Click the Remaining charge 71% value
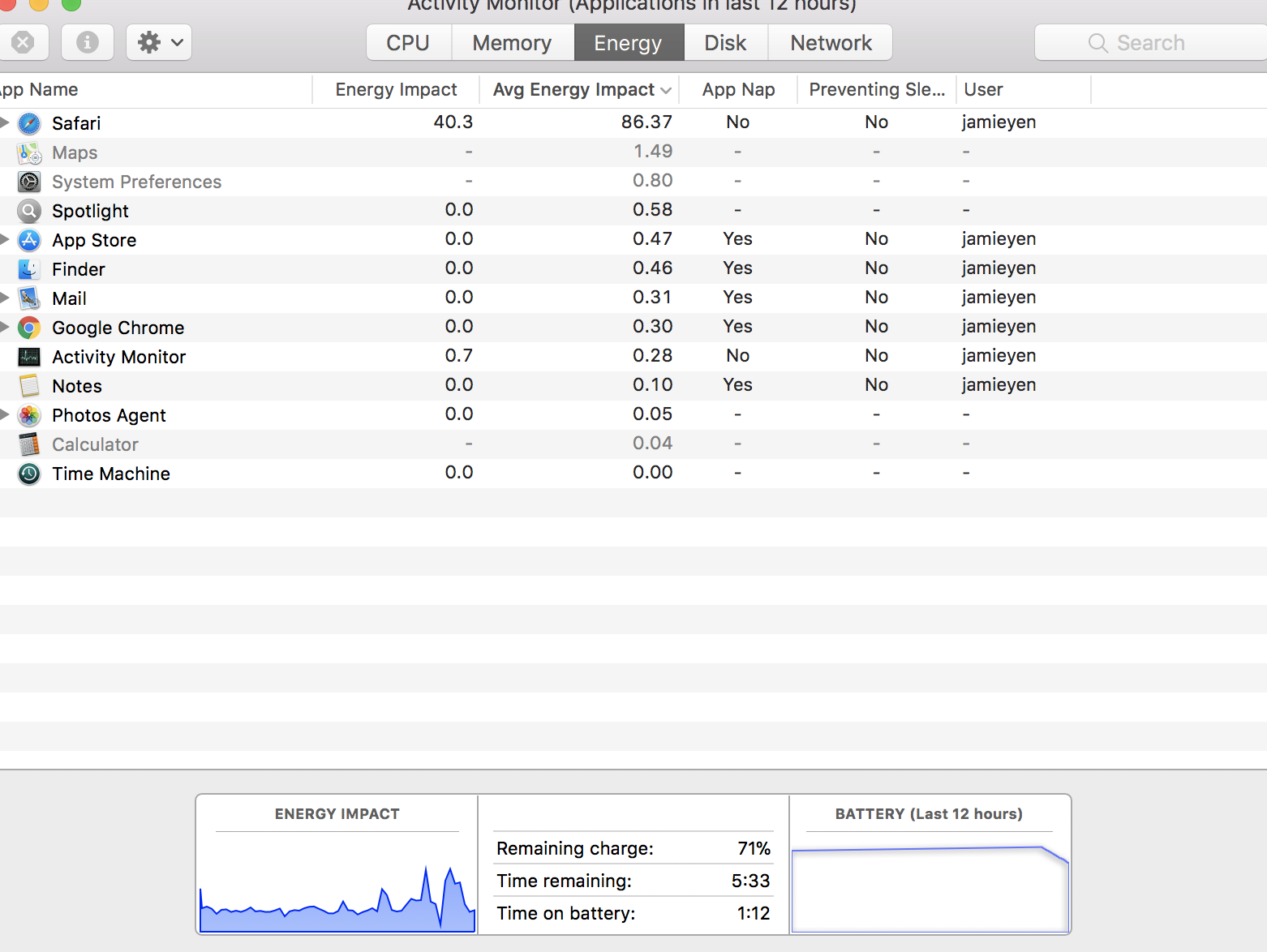 click(x=754, y=848)
